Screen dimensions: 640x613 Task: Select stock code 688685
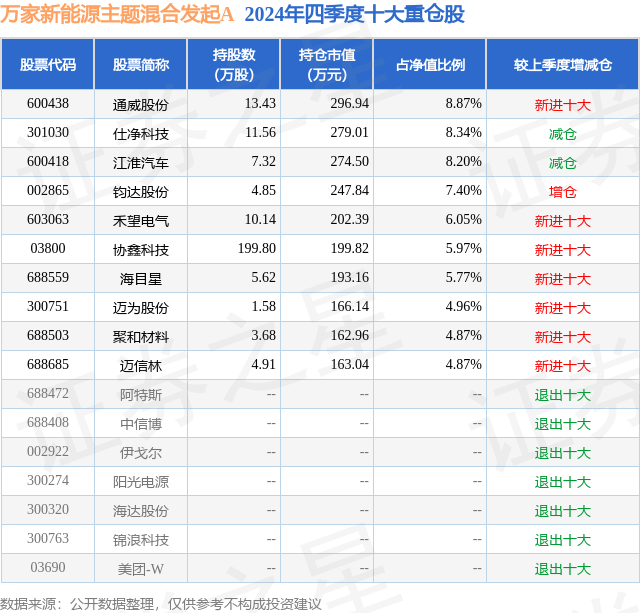coord(48,364)
